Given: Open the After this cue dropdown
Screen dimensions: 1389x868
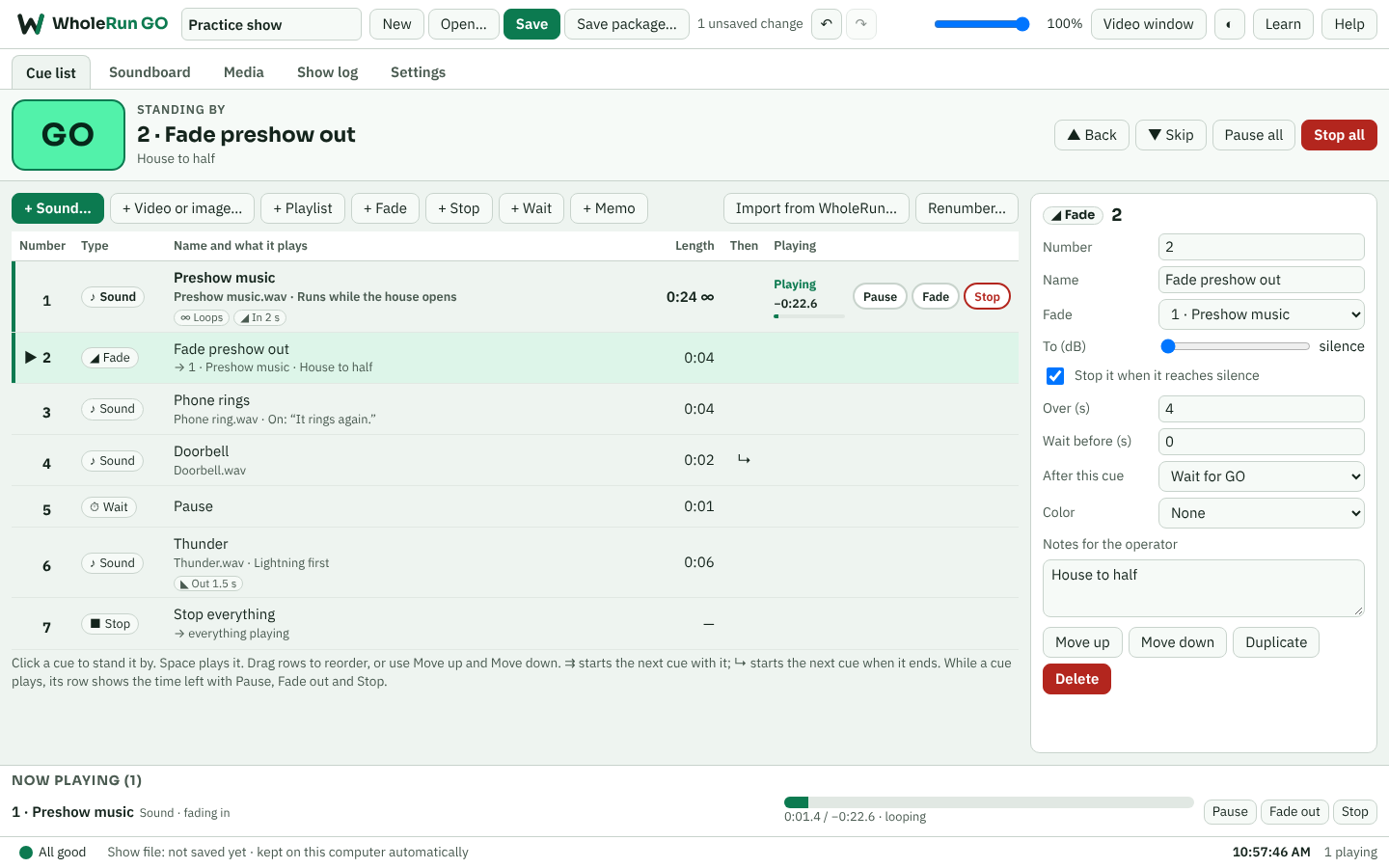Looking at the screenshot, I should [x=1262, y=476].
